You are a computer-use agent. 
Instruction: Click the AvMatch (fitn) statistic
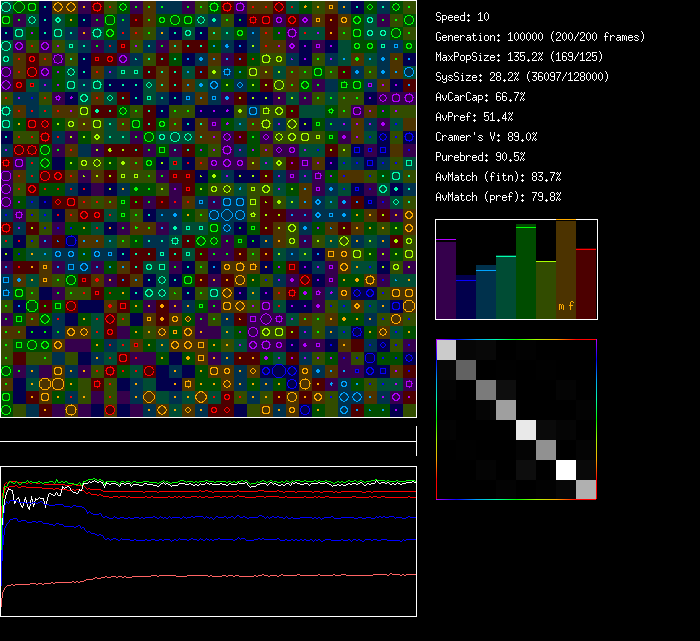click(498, 177)
